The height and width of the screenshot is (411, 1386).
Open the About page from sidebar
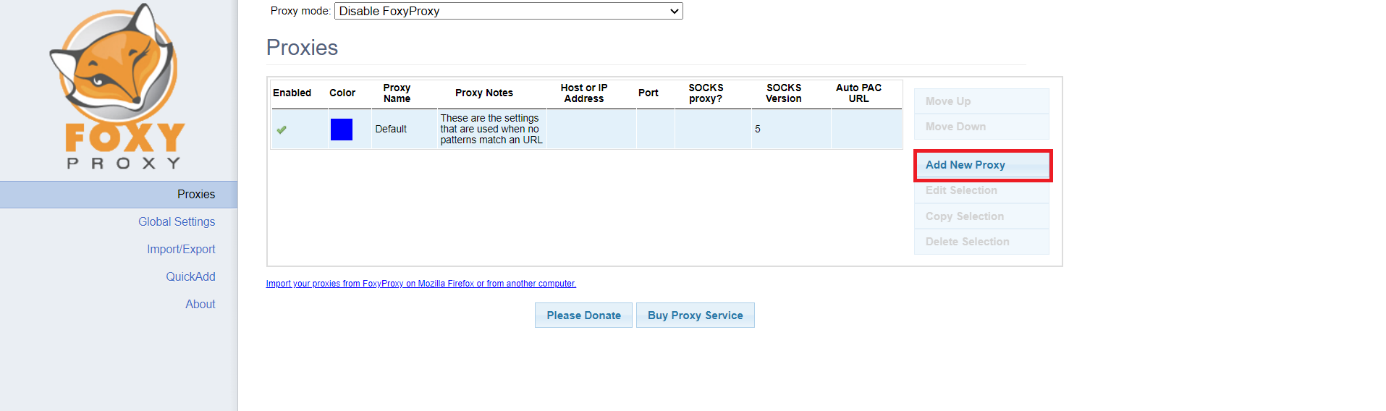click(x=200, y=304)
